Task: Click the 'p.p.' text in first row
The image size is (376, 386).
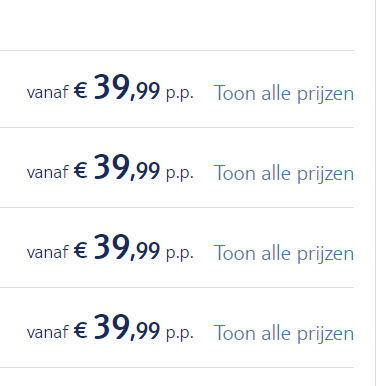Action: tap(180, 93)
